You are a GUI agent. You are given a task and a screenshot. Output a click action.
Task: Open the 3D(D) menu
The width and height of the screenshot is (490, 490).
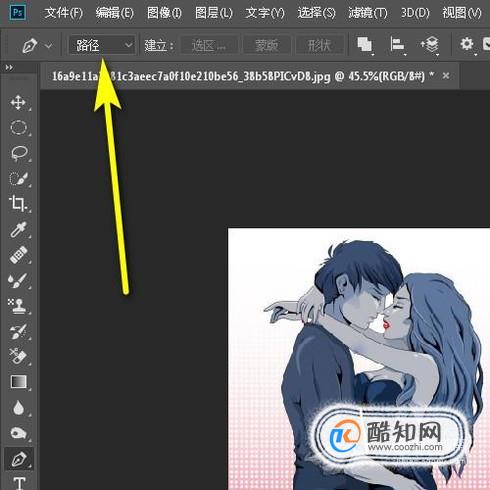415,13
